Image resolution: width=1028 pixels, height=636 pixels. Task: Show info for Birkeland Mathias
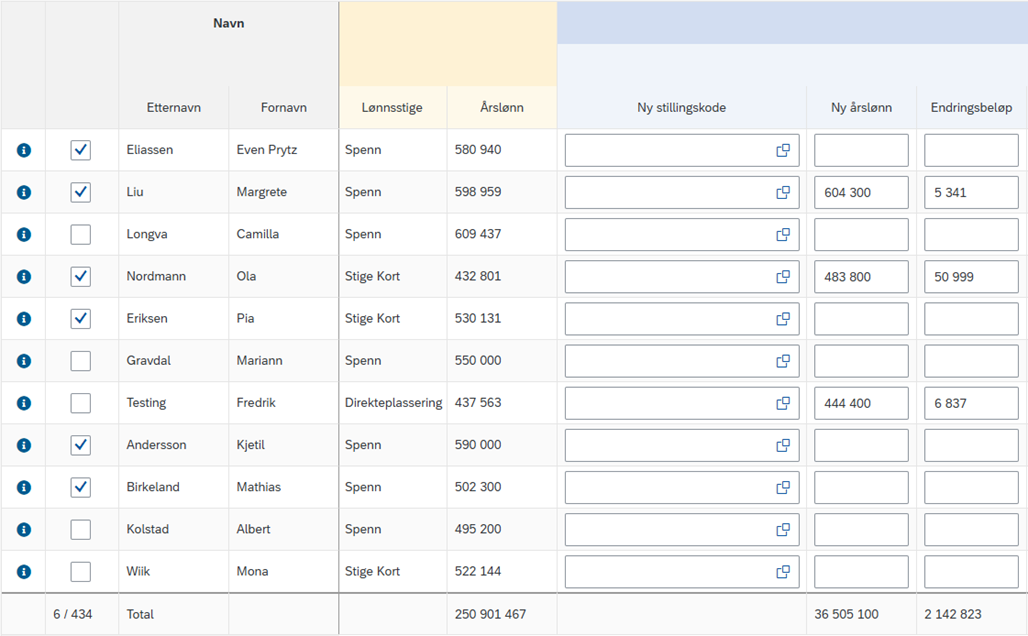(x=24, y=487)
